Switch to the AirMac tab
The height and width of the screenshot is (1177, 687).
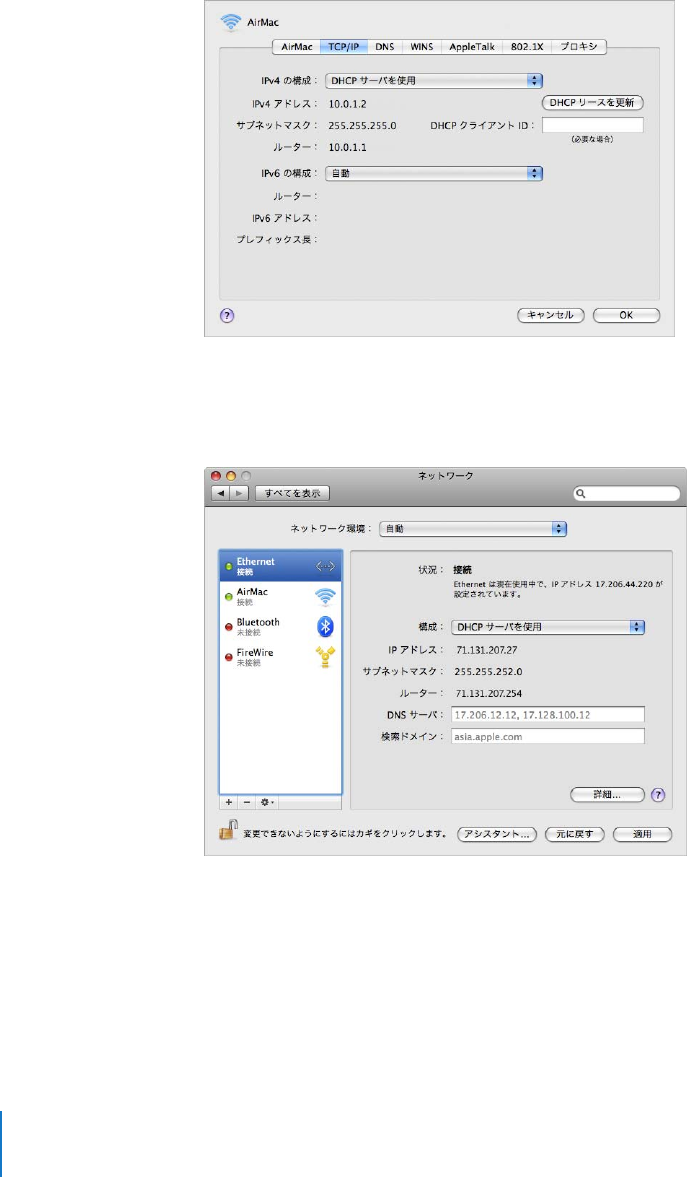point(297,47)
